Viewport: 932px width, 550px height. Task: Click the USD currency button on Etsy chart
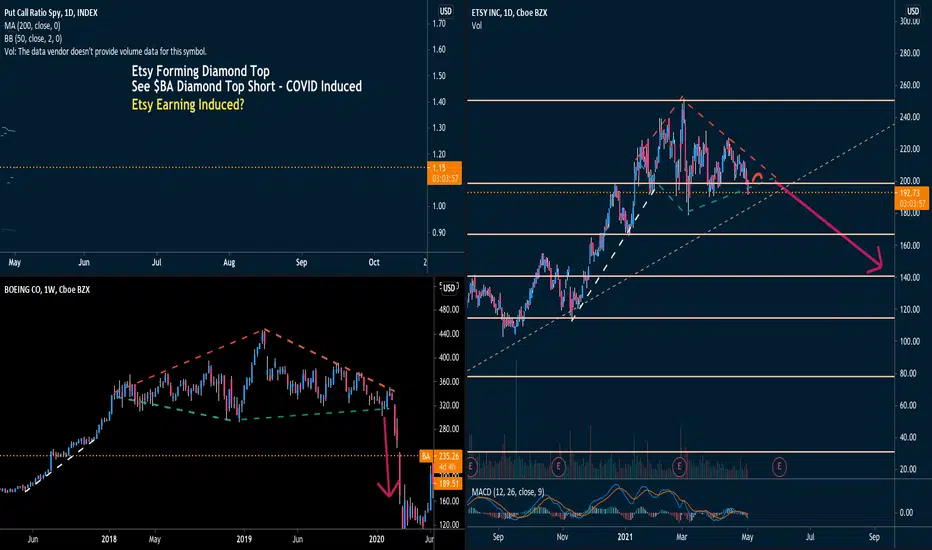pos(912,11)
